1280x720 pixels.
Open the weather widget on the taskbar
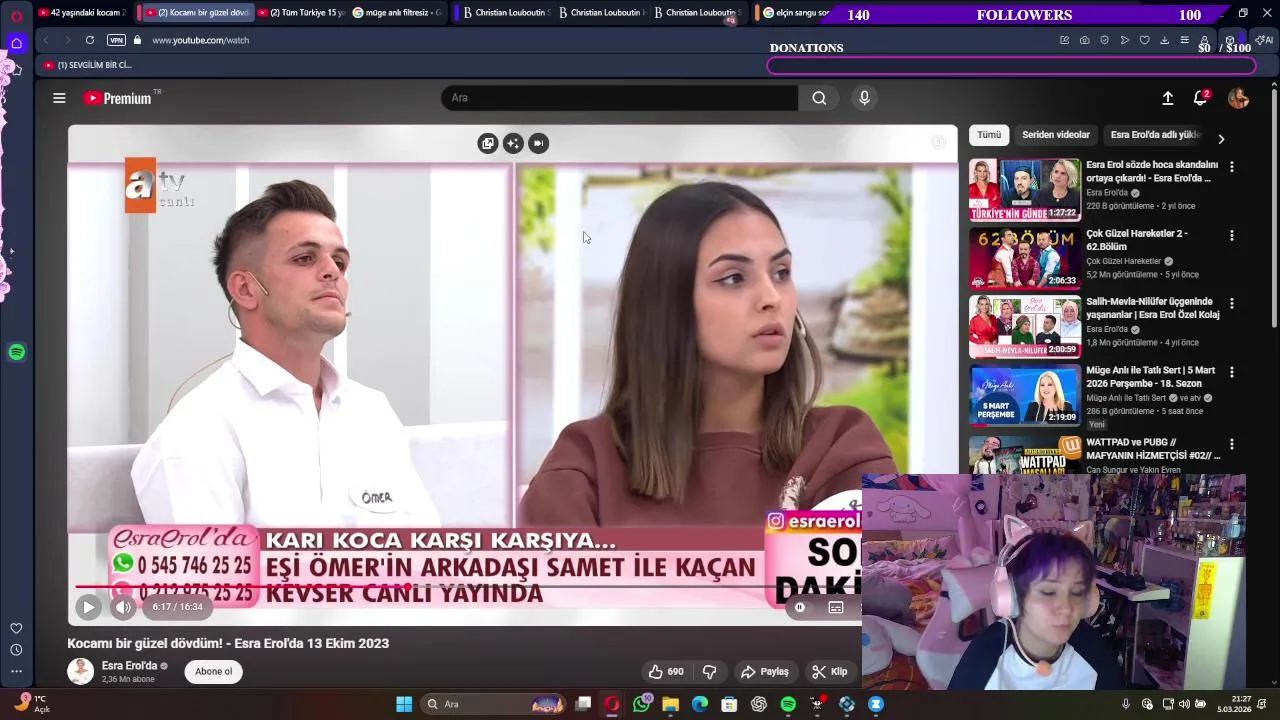[x=30, y=704]
